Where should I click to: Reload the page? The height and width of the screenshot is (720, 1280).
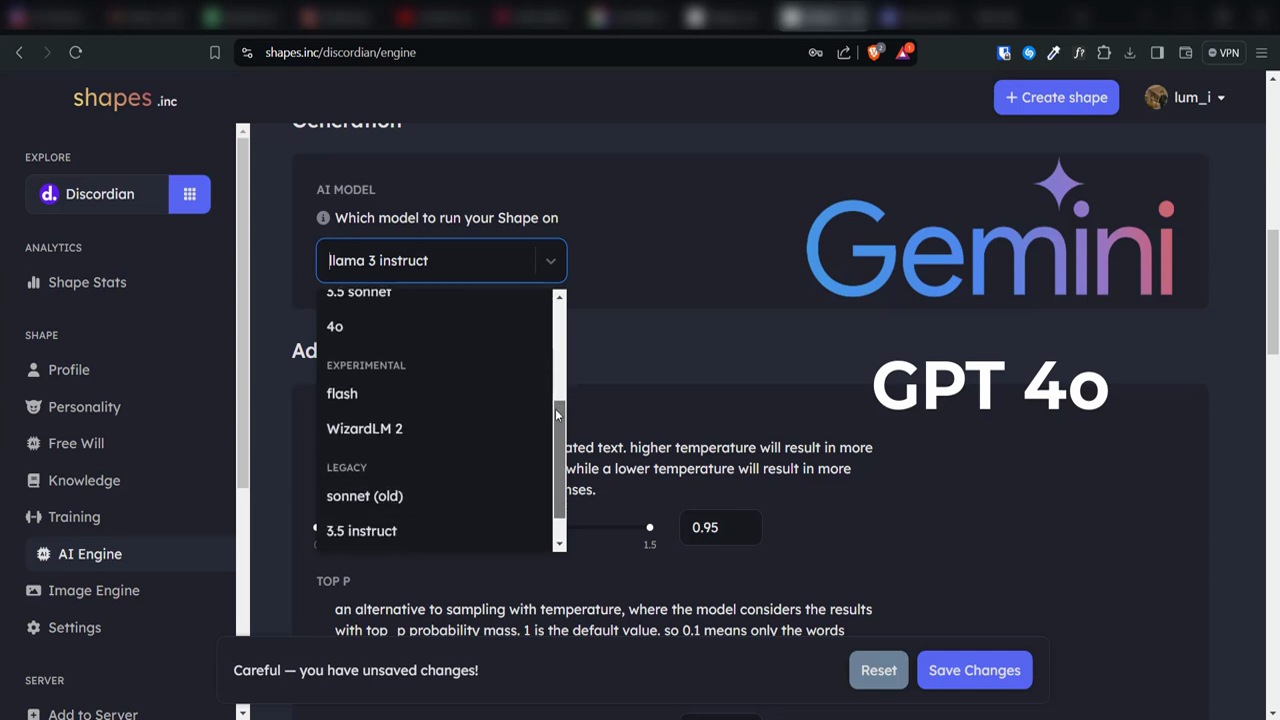(75, 53)
